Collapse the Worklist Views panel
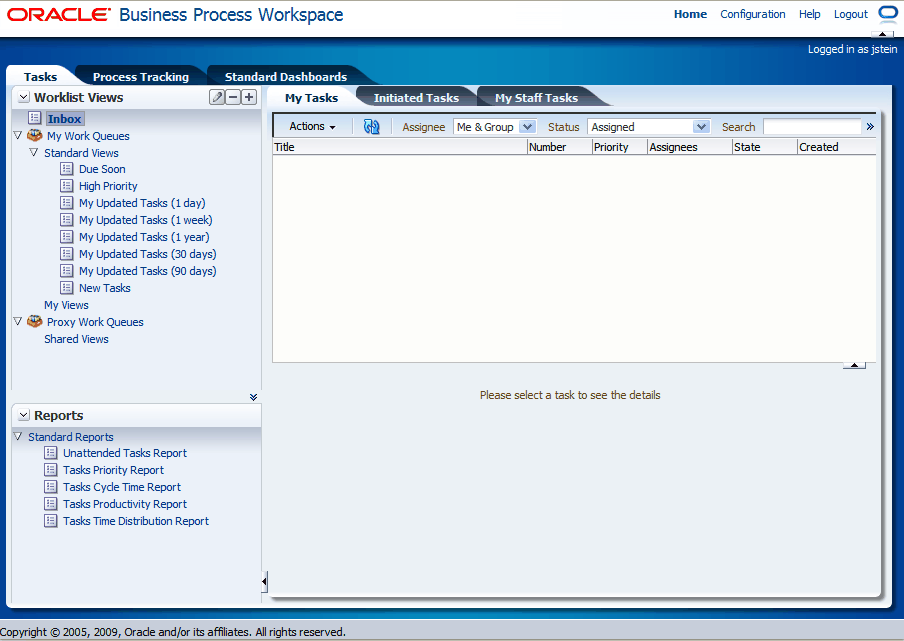 24,97
